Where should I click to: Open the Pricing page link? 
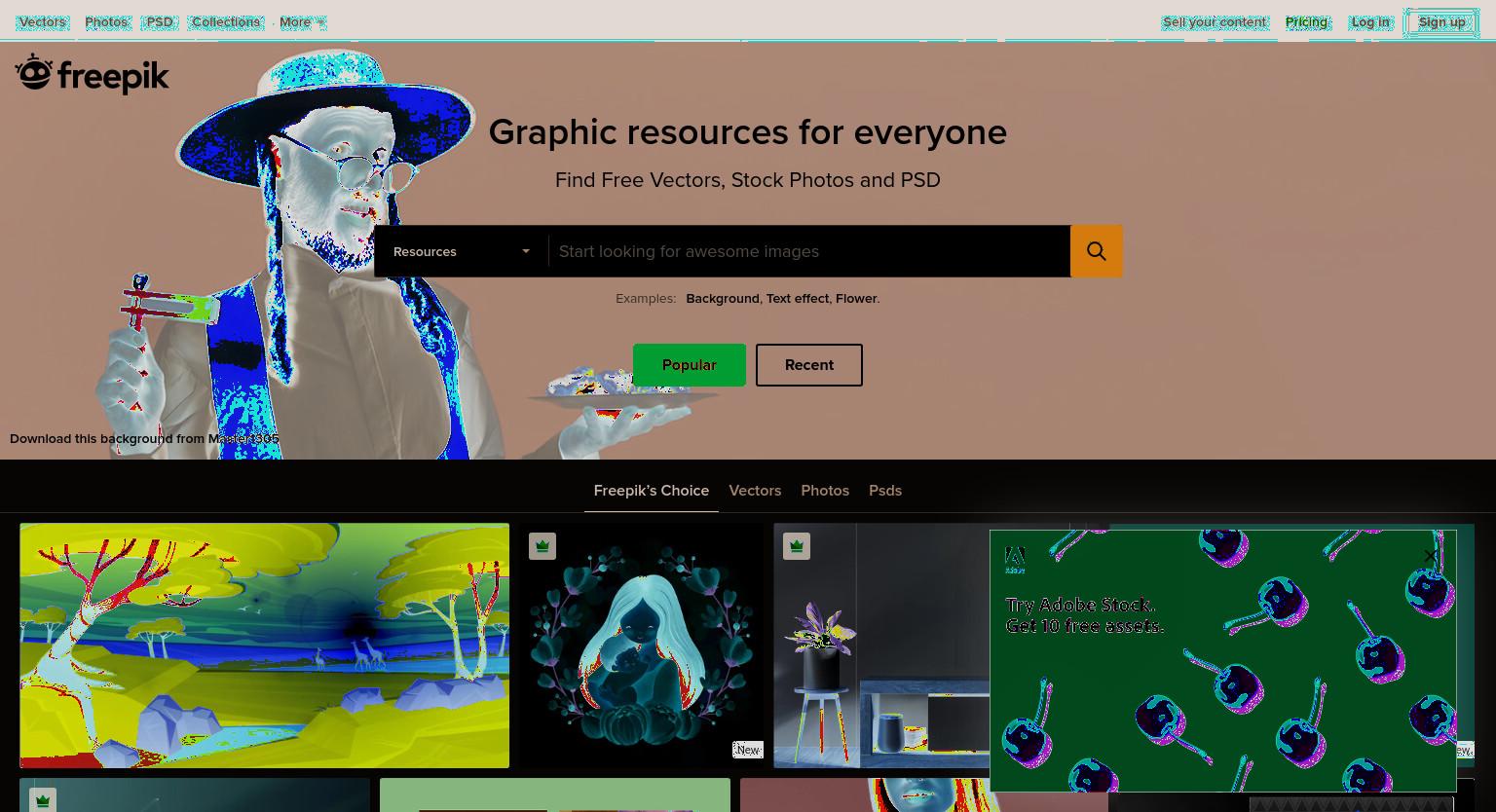[1306, 21]
